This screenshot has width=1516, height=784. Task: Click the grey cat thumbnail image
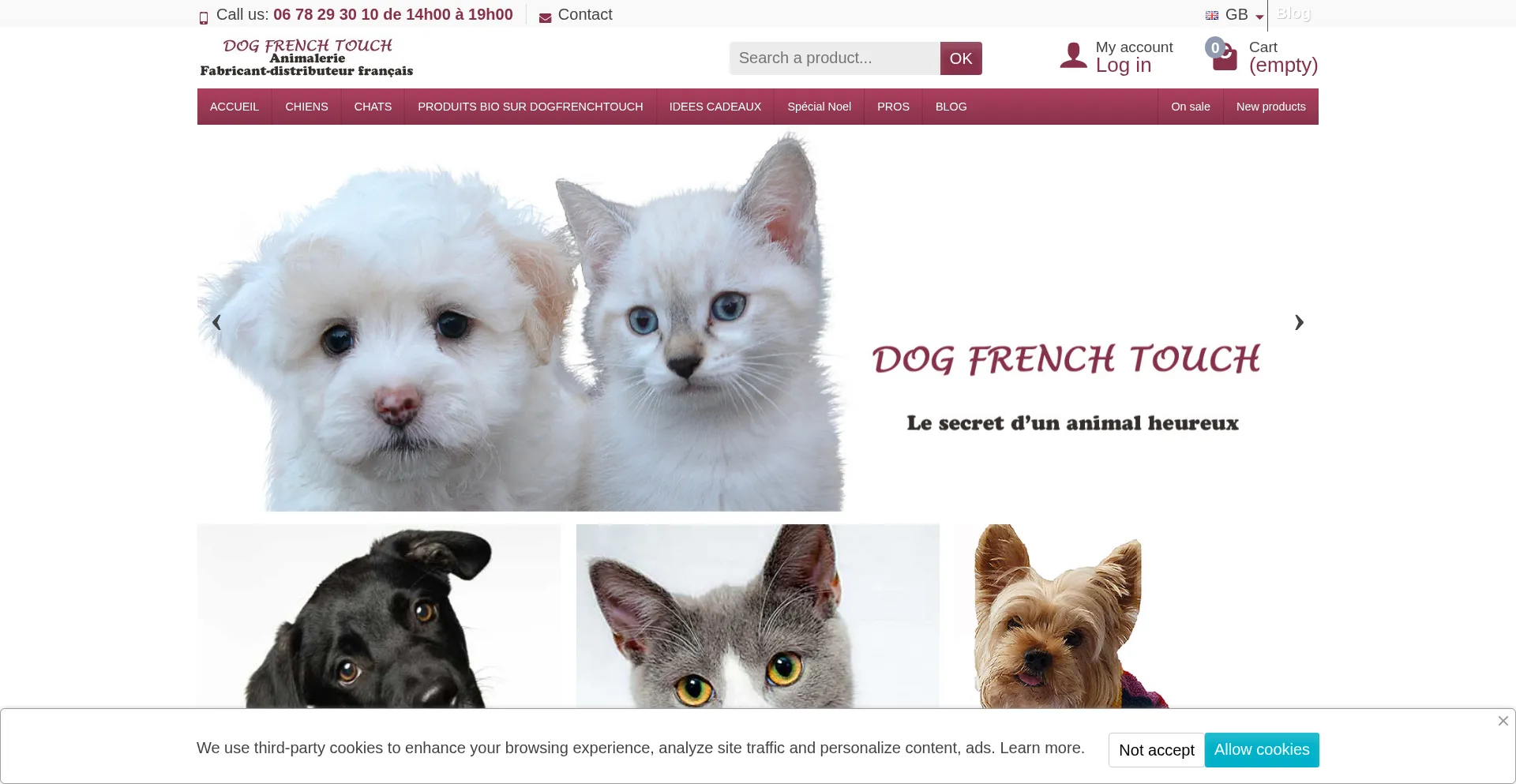click(x=758, y=617)
